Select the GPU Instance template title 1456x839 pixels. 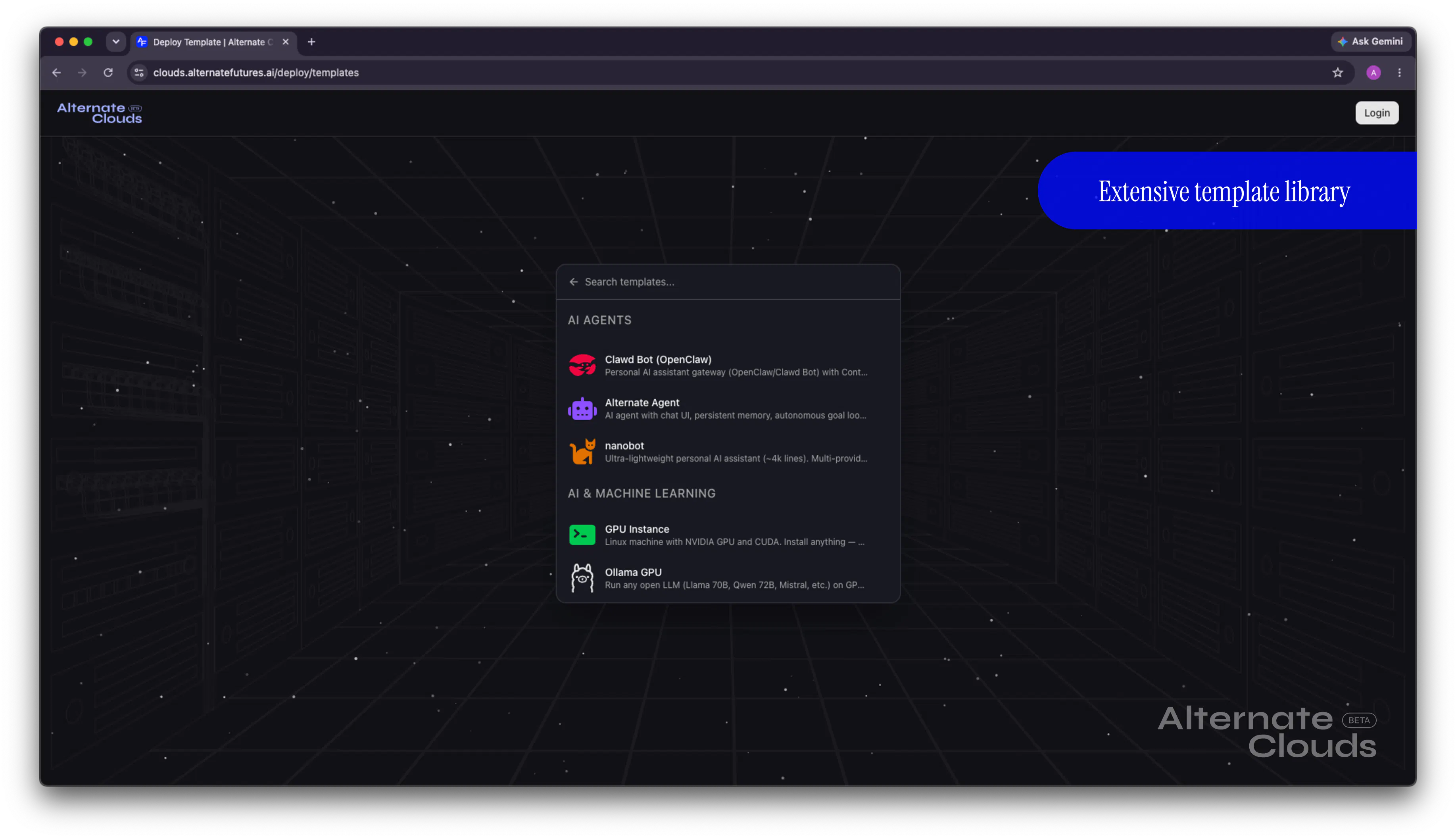(x=636, y=529)
